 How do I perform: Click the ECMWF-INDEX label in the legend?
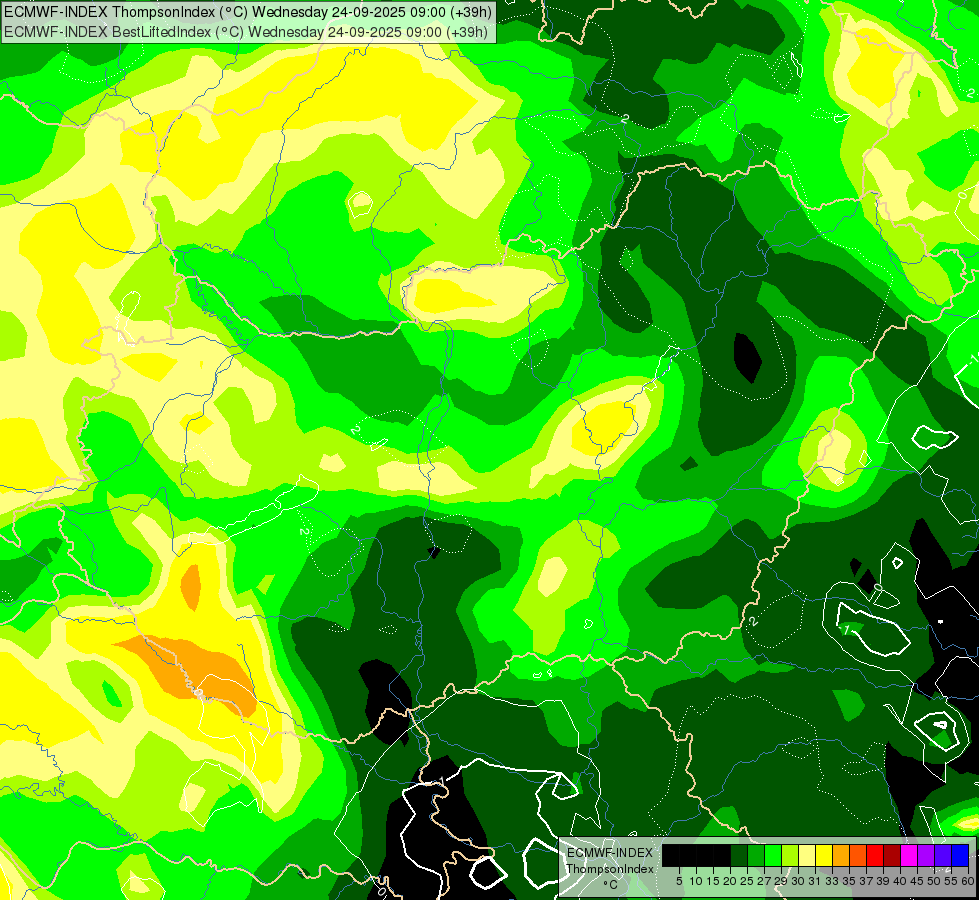[x=610, y=853]
